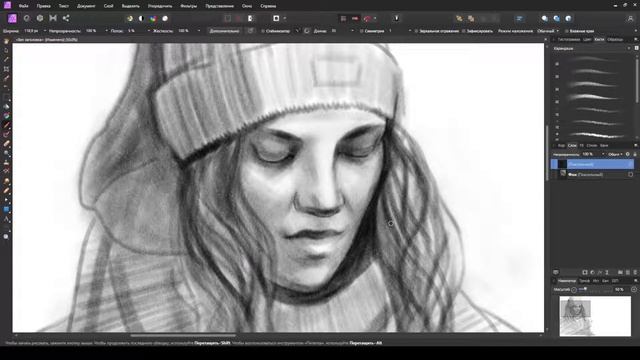Image resolution: width=640 pixels, height=360 pixels.
Task: Open the Длина length dropdown
Action: point(352,31)
